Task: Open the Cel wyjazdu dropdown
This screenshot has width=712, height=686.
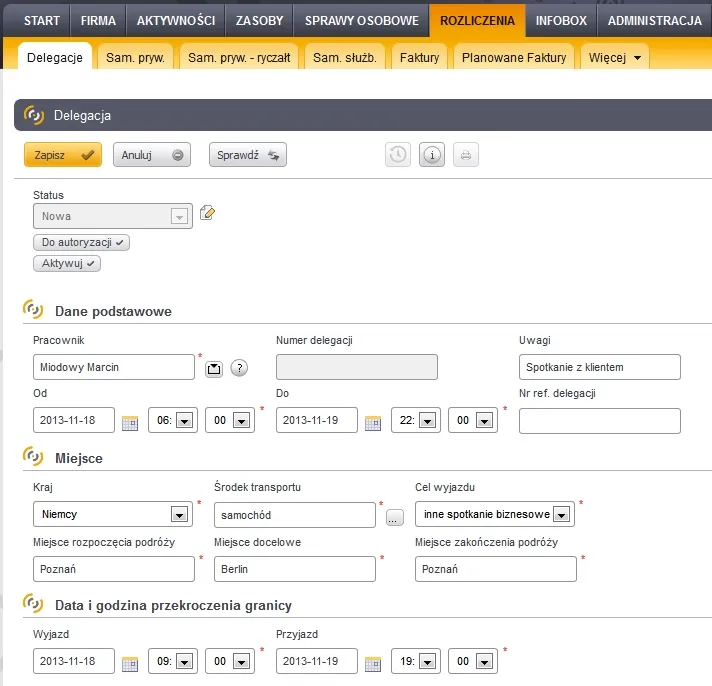Action: coord(562,515)
